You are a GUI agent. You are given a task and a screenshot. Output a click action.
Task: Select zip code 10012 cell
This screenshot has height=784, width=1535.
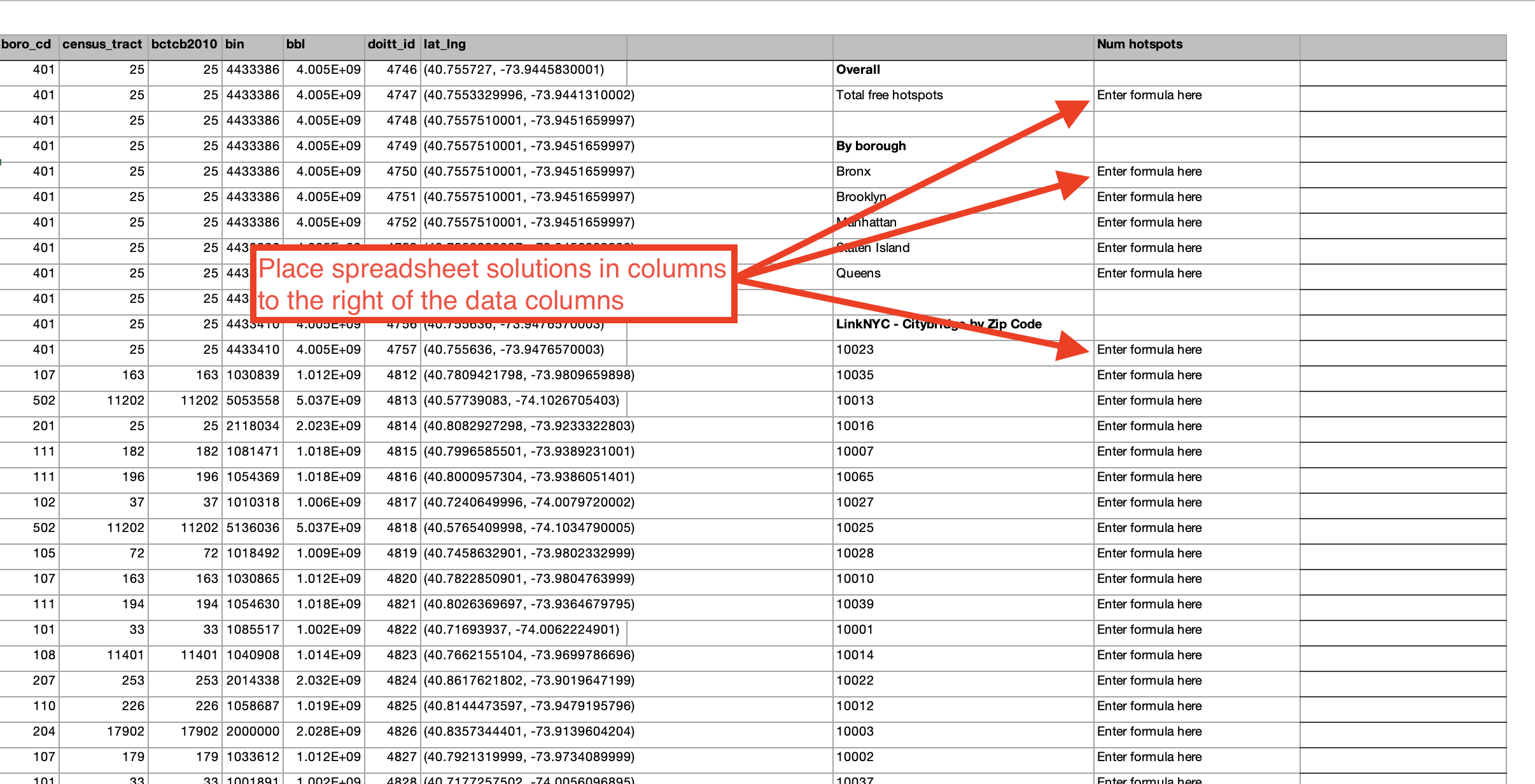(964, 710)
